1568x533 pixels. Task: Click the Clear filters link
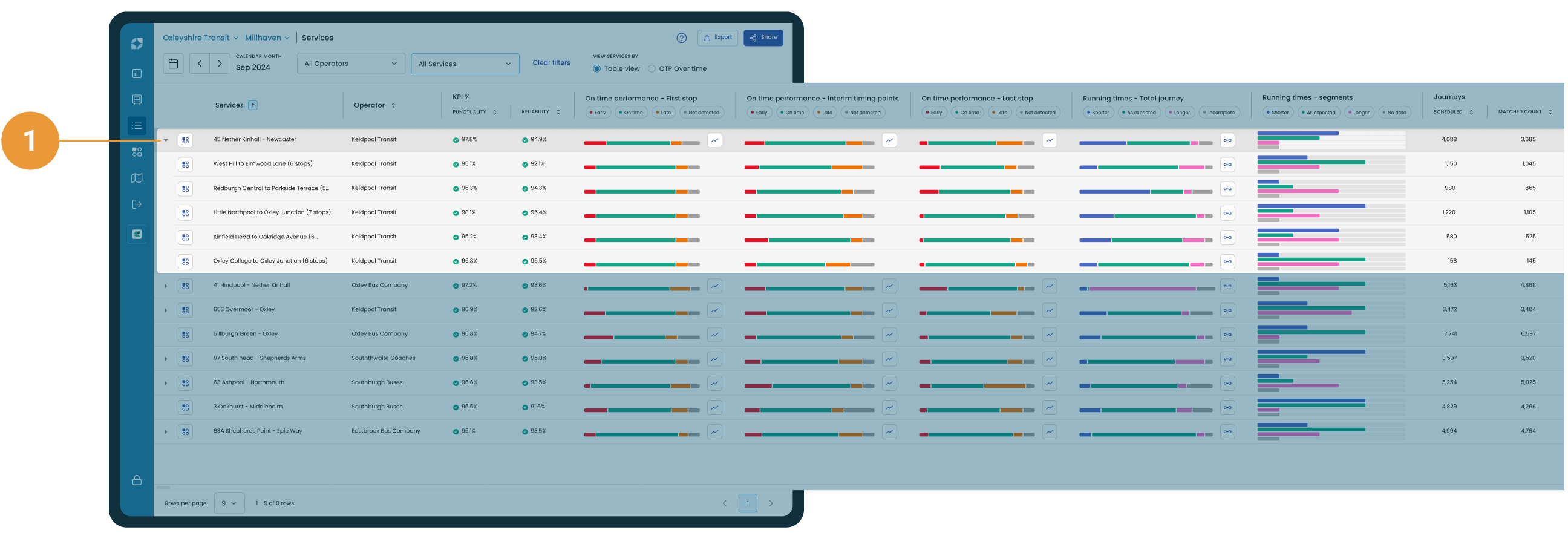point(551,63)
